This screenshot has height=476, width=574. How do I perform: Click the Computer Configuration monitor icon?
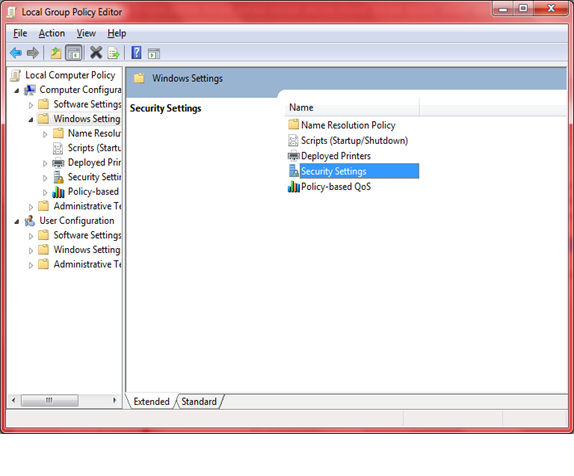[30, 90]
